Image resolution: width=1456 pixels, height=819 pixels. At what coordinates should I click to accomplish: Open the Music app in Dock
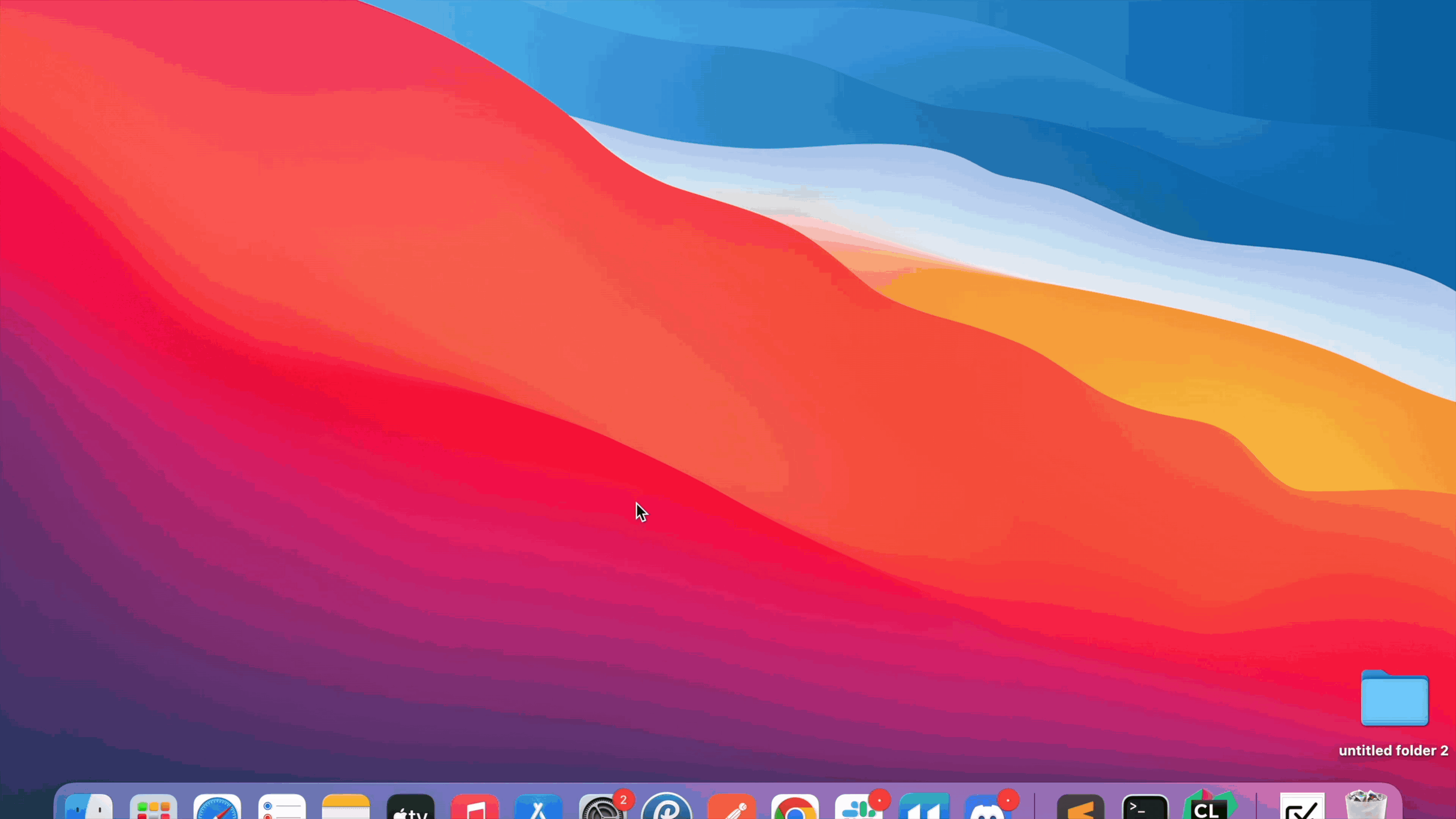(474, 806)
